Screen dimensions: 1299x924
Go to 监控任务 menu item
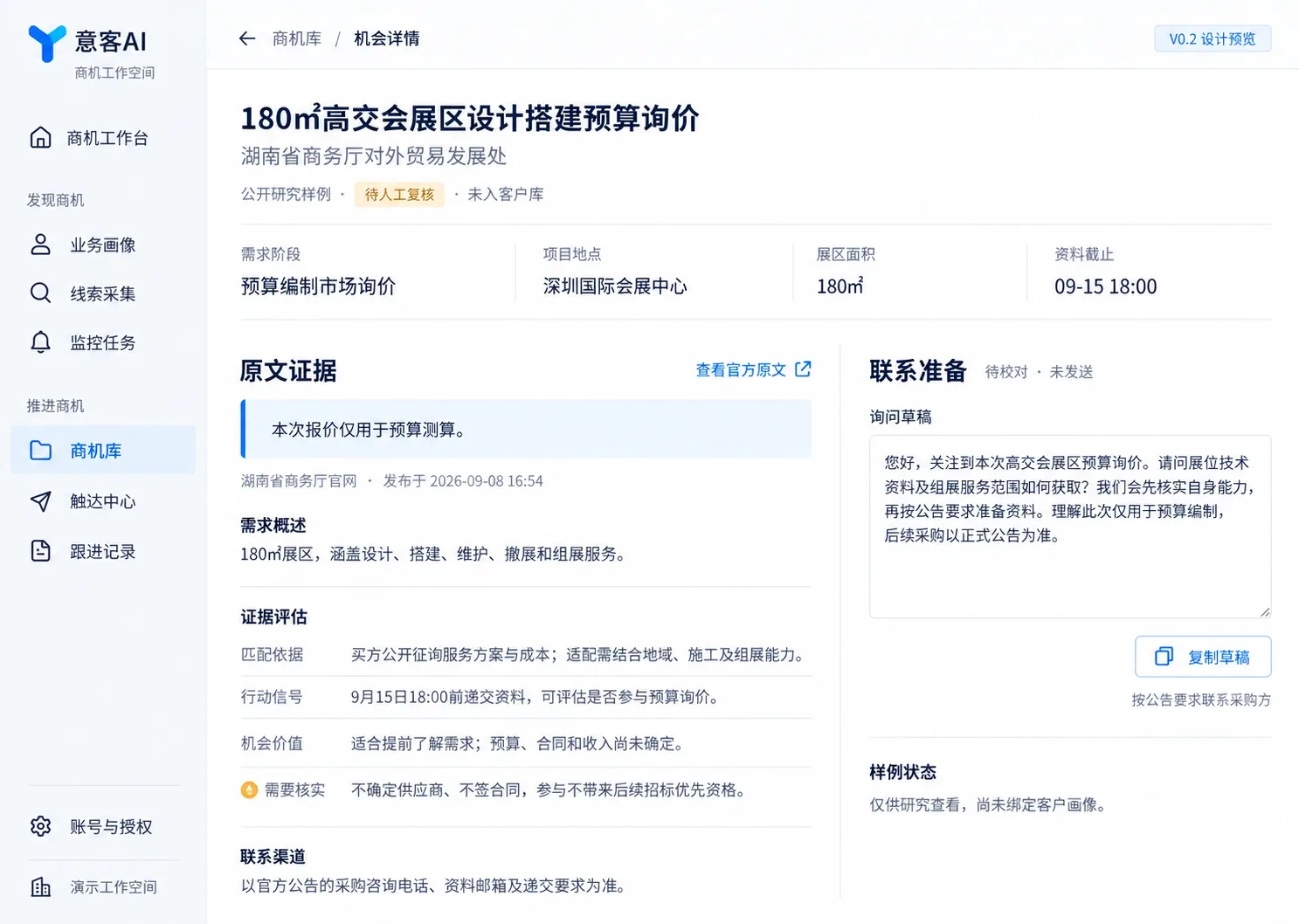[x=103, y=342]
